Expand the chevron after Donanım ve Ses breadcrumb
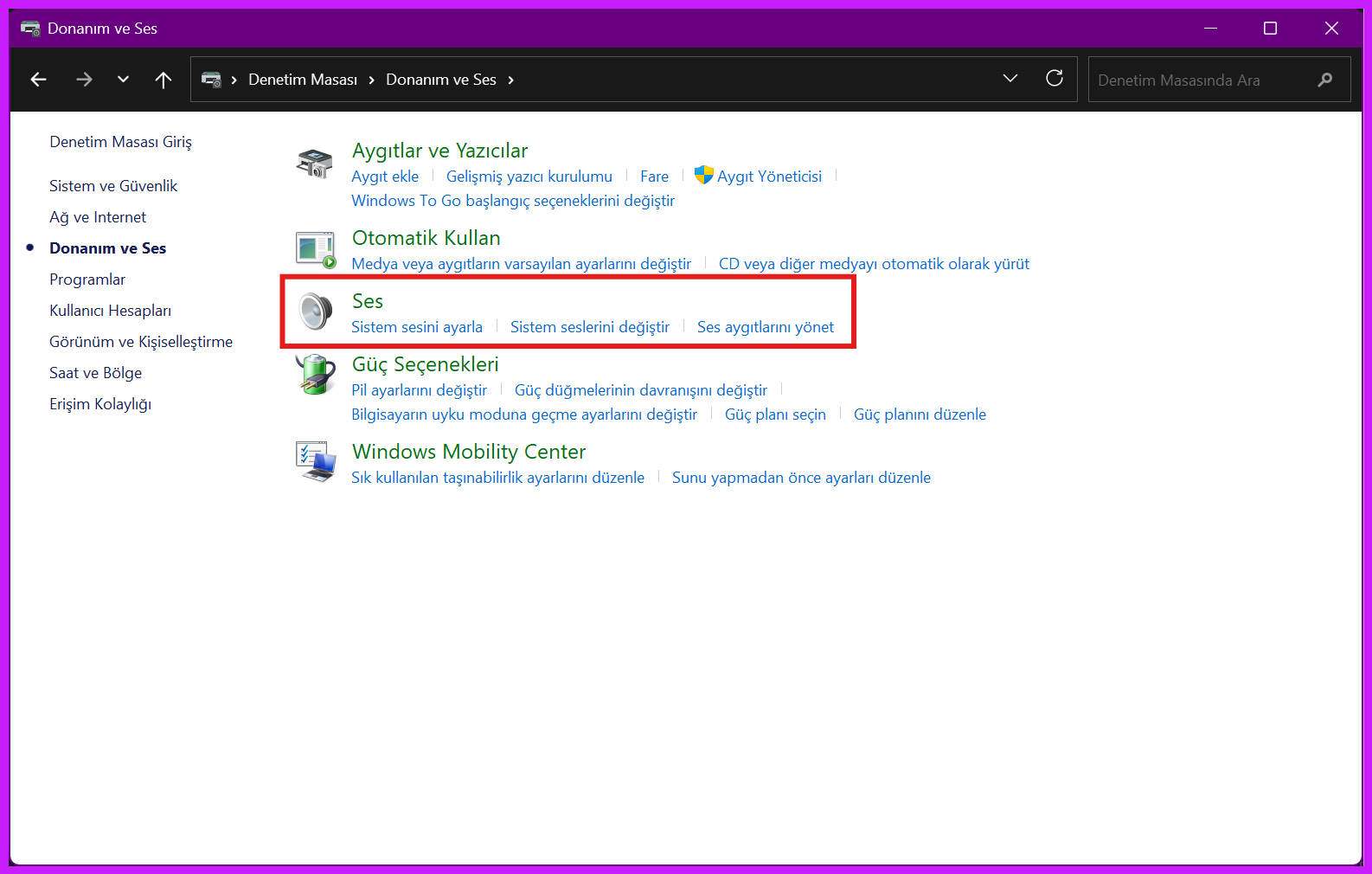This screenshot has height=874, width=1372. tap(510, 80)
